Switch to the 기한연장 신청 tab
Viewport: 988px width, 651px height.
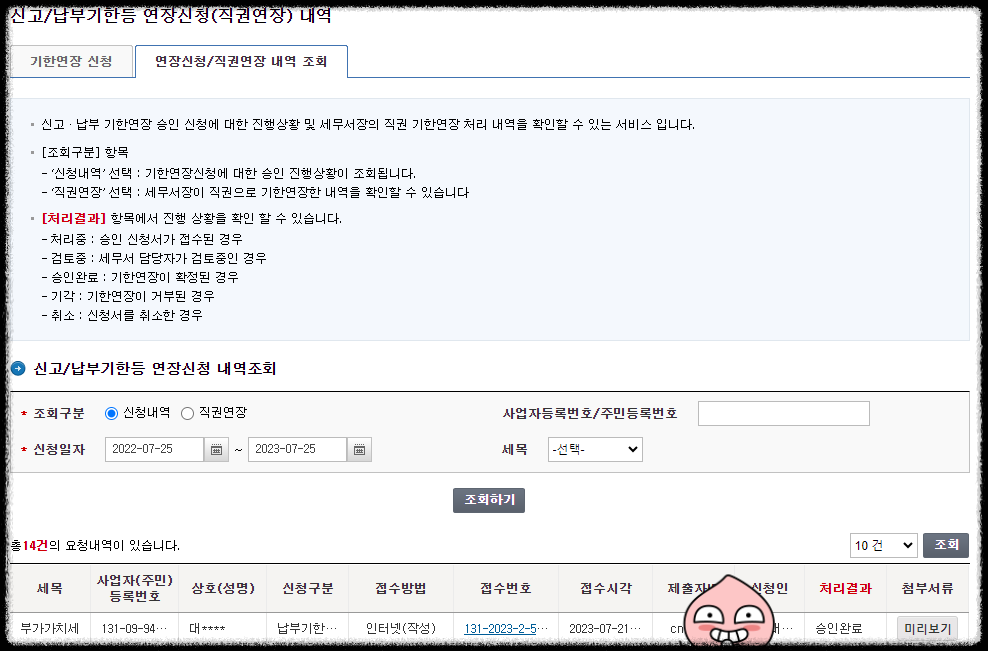tap(70, 61)
